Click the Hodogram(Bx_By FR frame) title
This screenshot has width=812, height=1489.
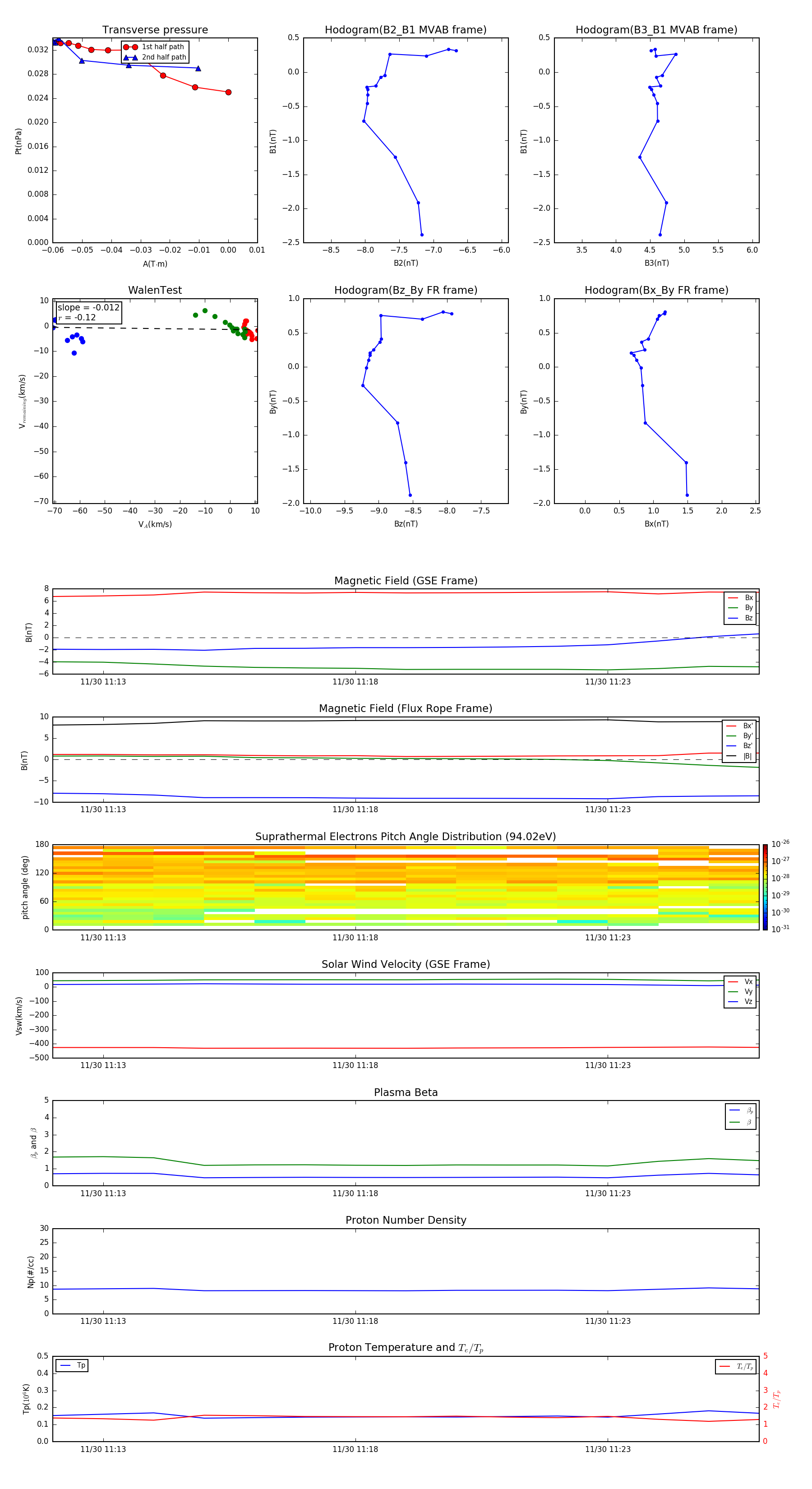click(x=656, y=290)
